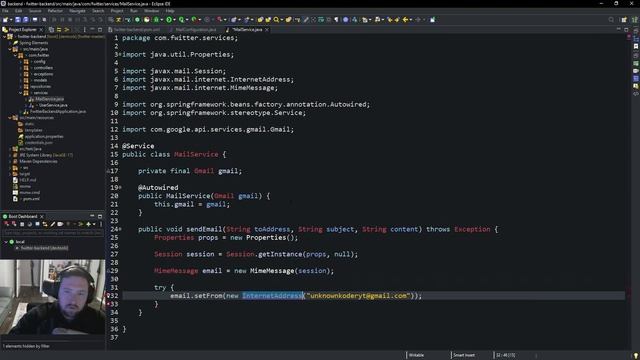Click stop icon in Boot Dashboard toolbar

pos(22,224)
